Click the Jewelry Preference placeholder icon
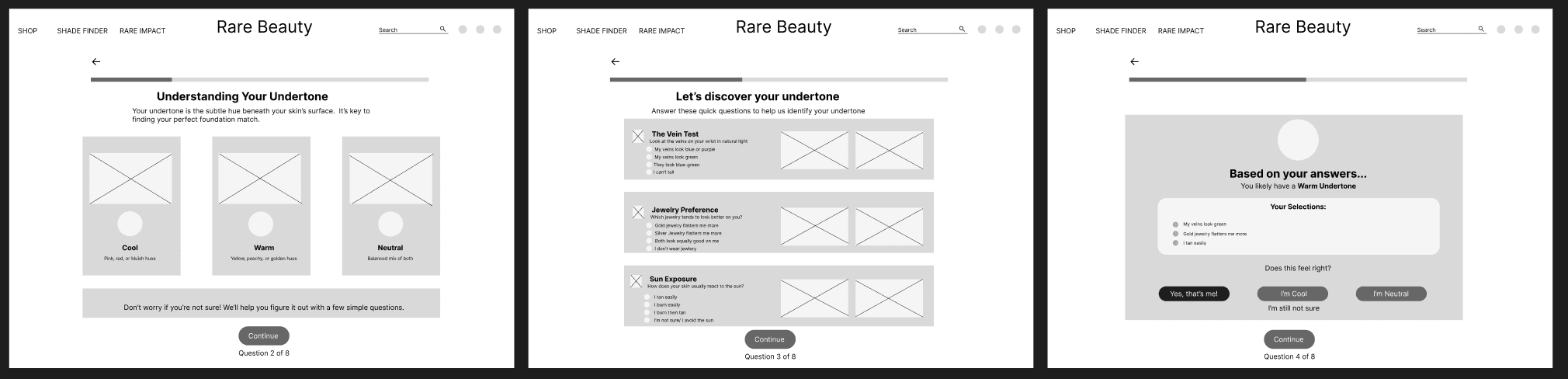Screen dimensions: 1568x379 [638, 211]
